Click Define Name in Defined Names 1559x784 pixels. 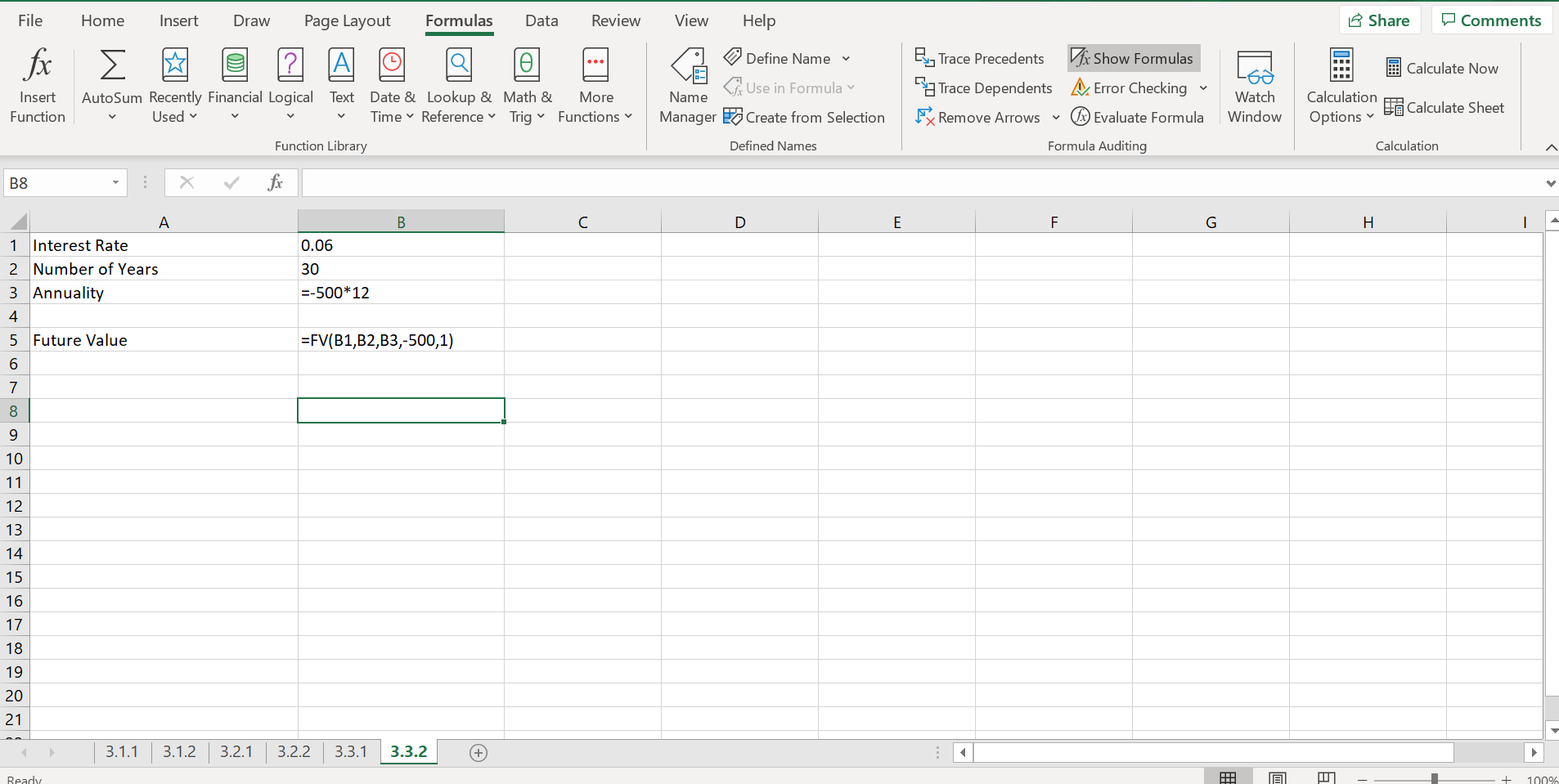(x=778, y=58)
